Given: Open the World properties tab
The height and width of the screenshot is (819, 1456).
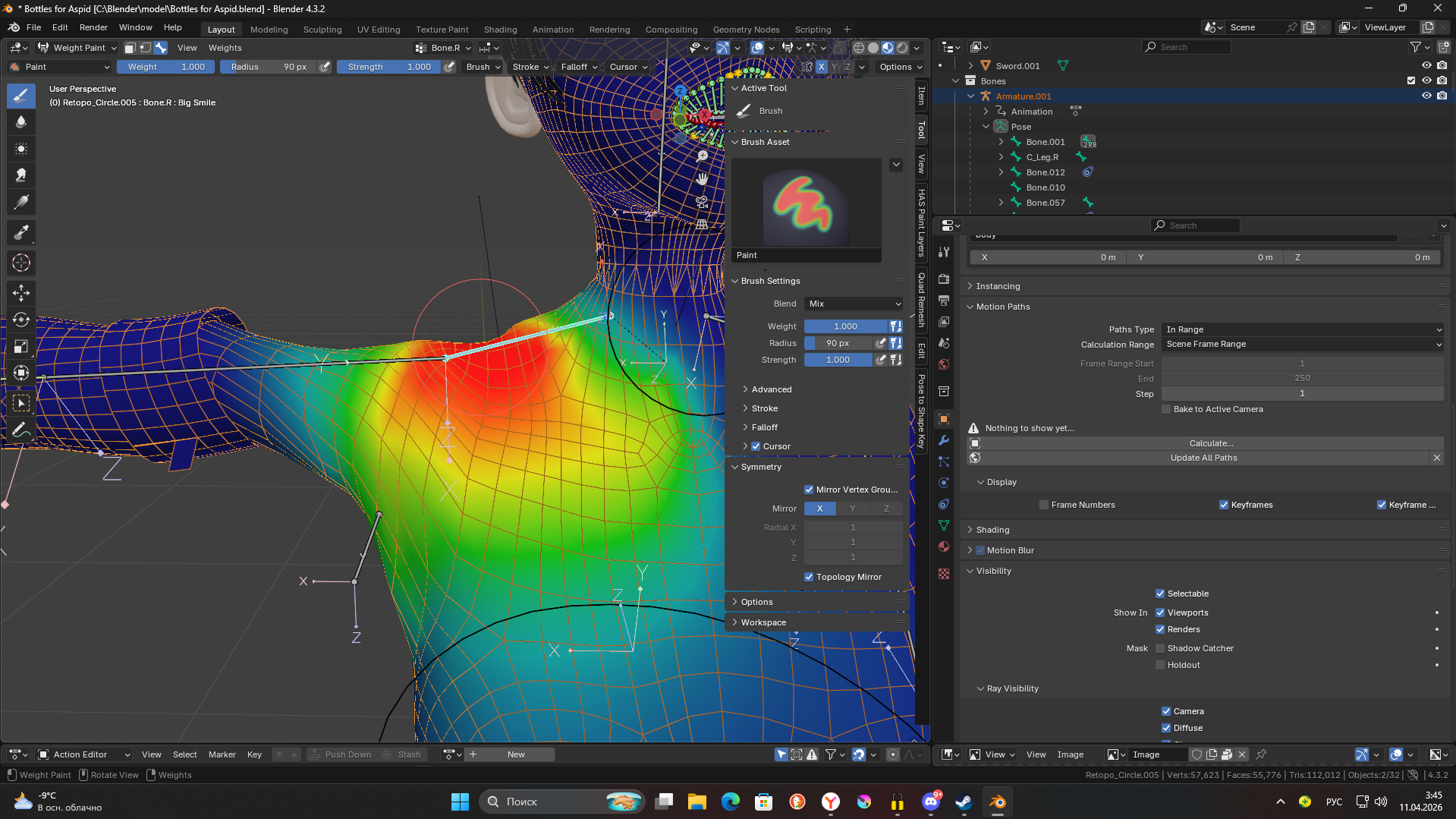Looking at the screenshot, I should click(x=944, y=364).
